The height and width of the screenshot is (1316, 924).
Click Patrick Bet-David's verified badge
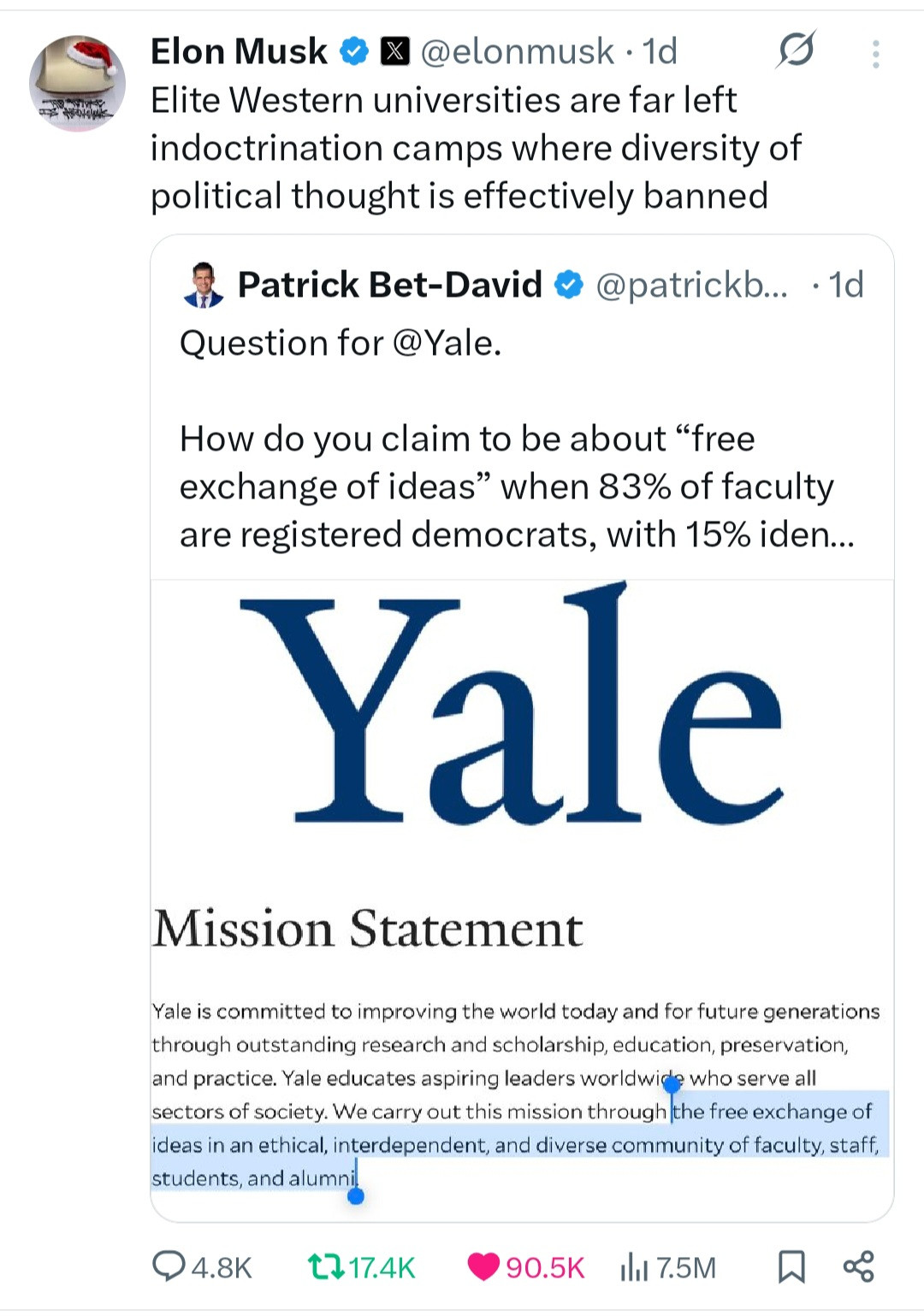569,285
